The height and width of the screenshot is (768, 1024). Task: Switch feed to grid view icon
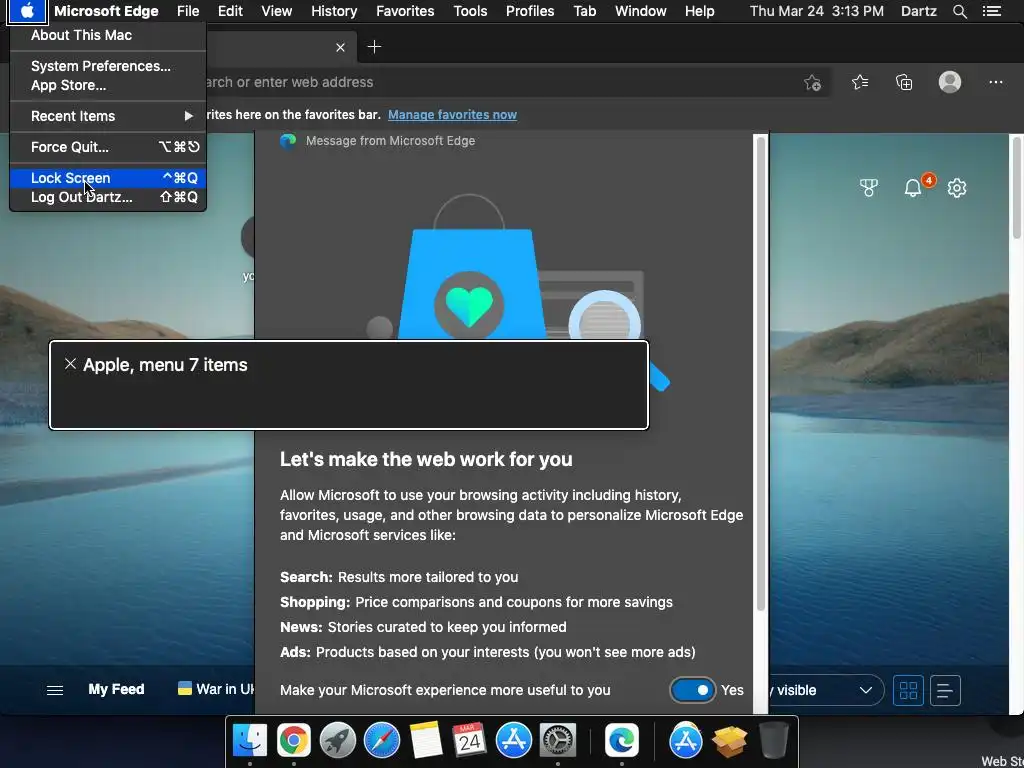pos(908,690)
